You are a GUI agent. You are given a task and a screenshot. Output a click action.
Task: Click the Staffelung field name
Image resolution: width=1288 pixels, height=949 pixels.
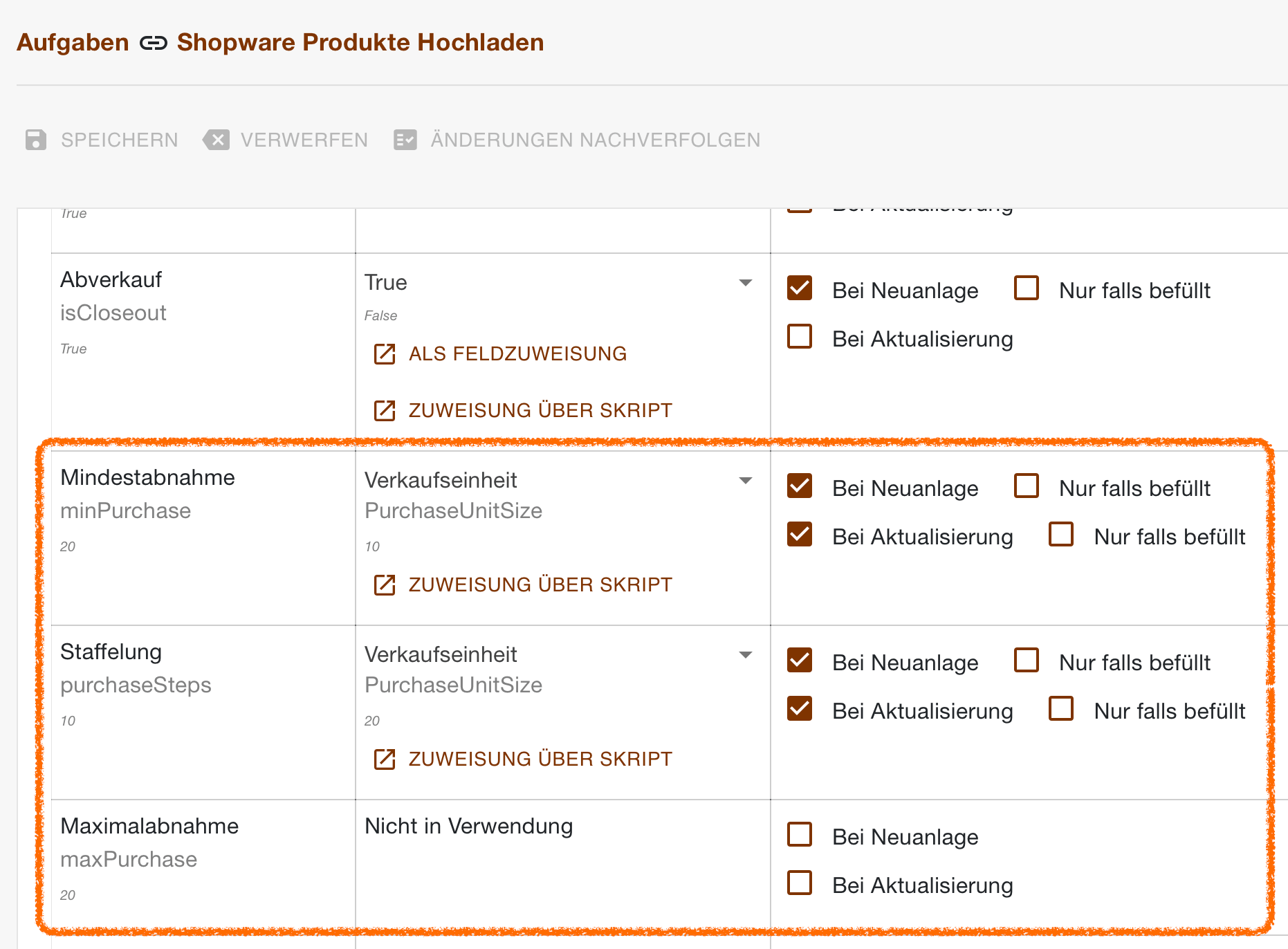click(x=111, y=652)
